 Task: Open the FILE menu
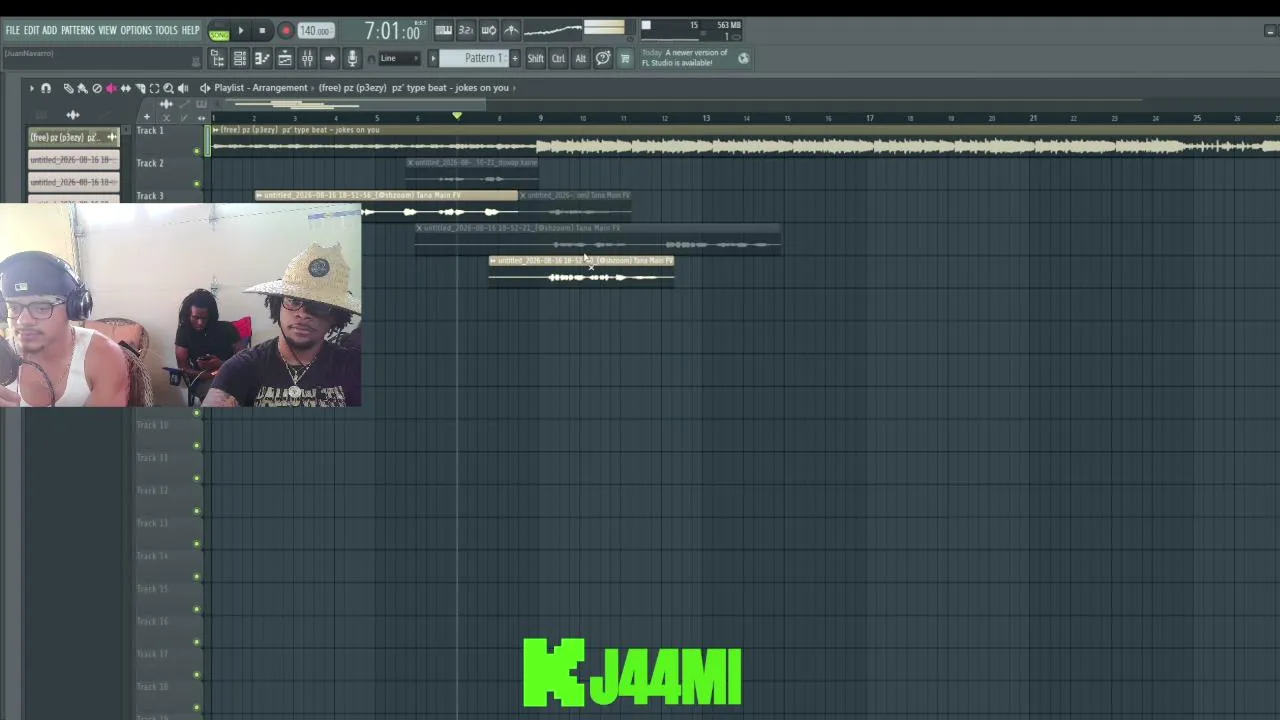(12, 30)
